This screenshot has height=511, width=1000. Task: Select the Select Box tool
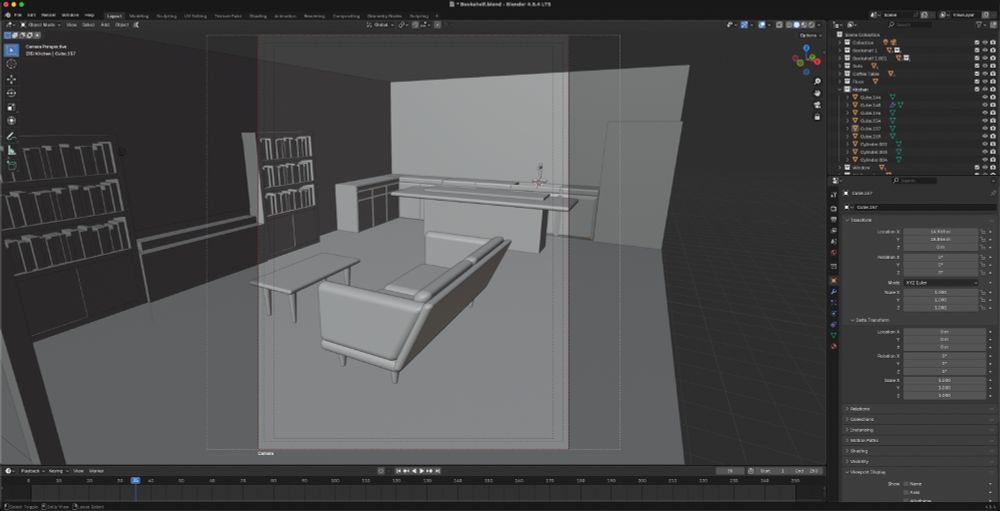[x=11, y=50]
